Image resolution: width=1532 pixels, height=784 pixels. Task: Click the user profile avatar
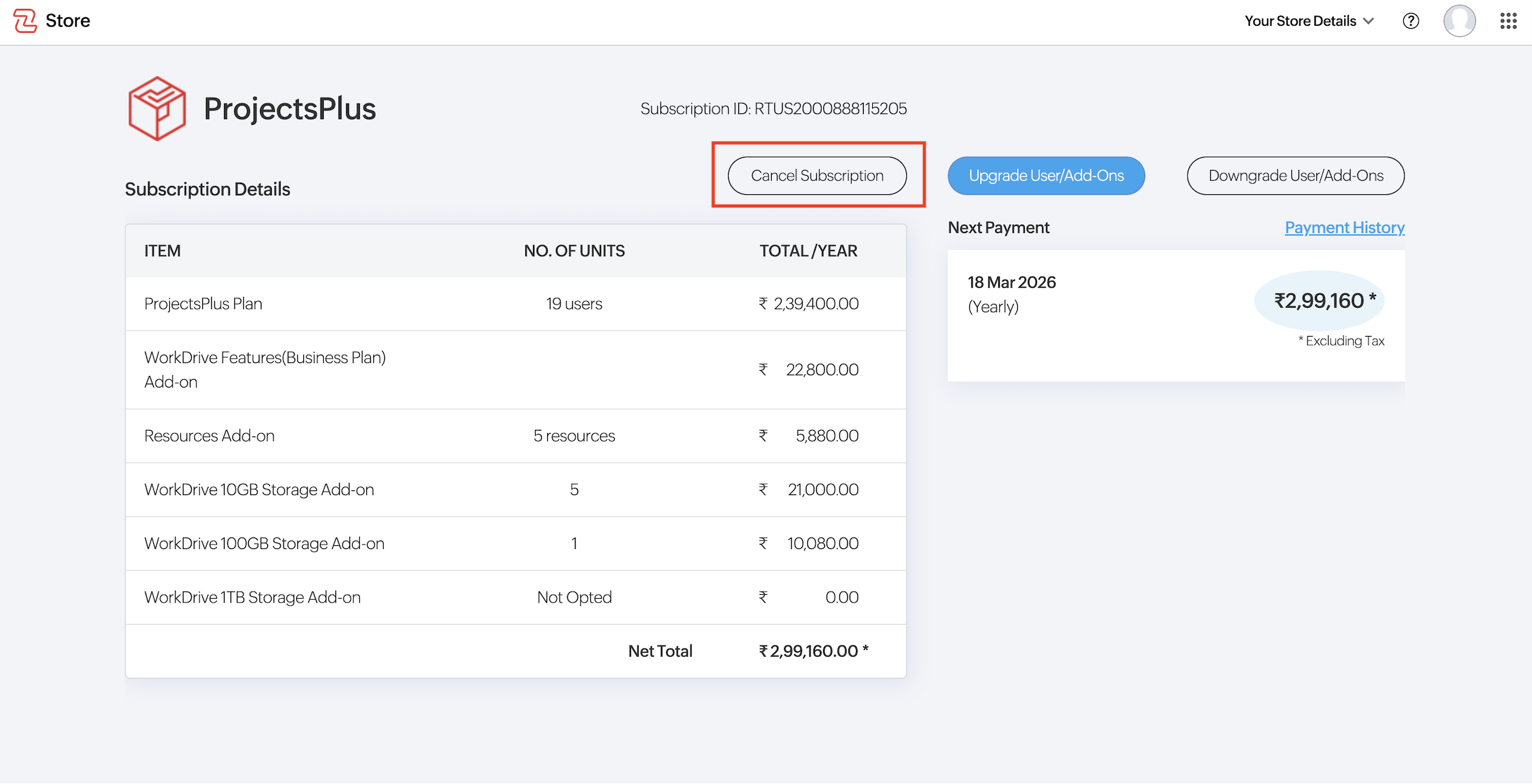click(x=1459, y=21)
